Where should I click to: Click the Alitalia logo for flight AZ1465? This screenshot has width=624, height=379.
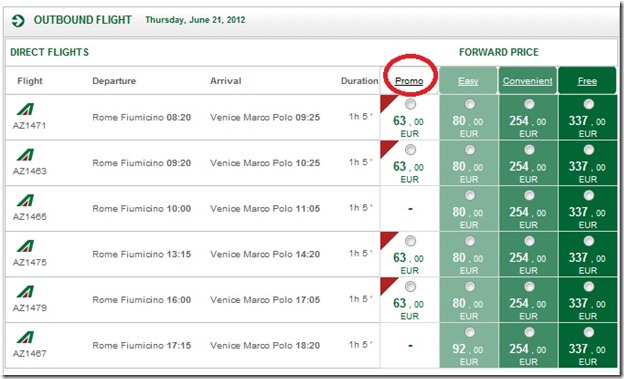(x=25, y=201)
